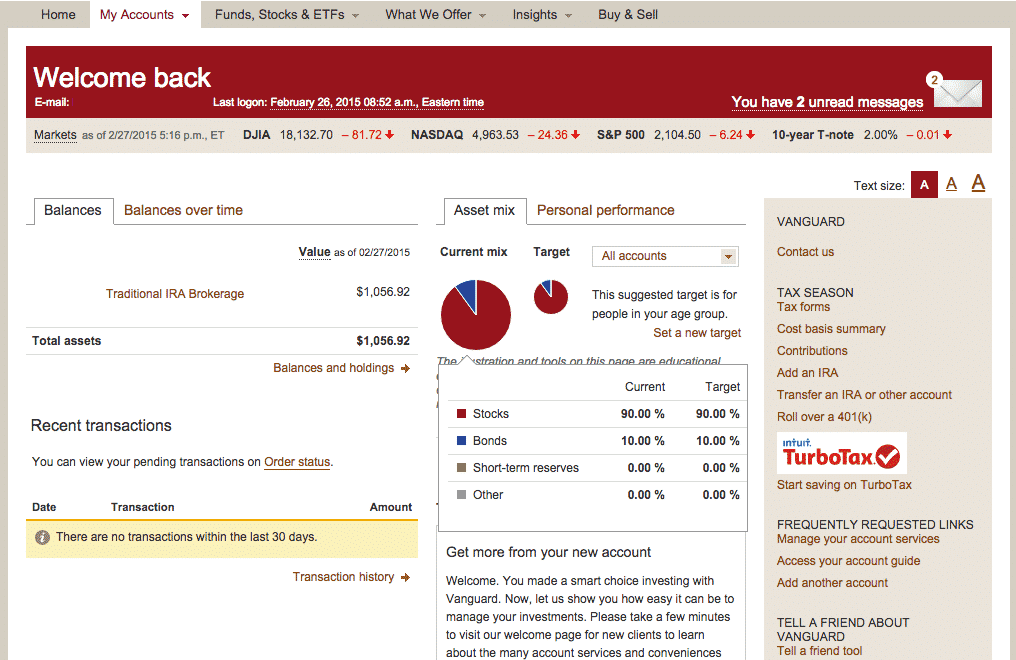Click the small Target pie chart
The image size is (1016, 660).
point(551,297)
